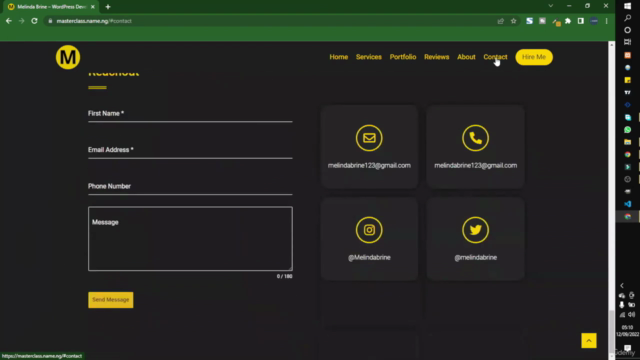
Task: Click melindabrine123@gmail.com under the envelope icon
Action: coord(369,165)
